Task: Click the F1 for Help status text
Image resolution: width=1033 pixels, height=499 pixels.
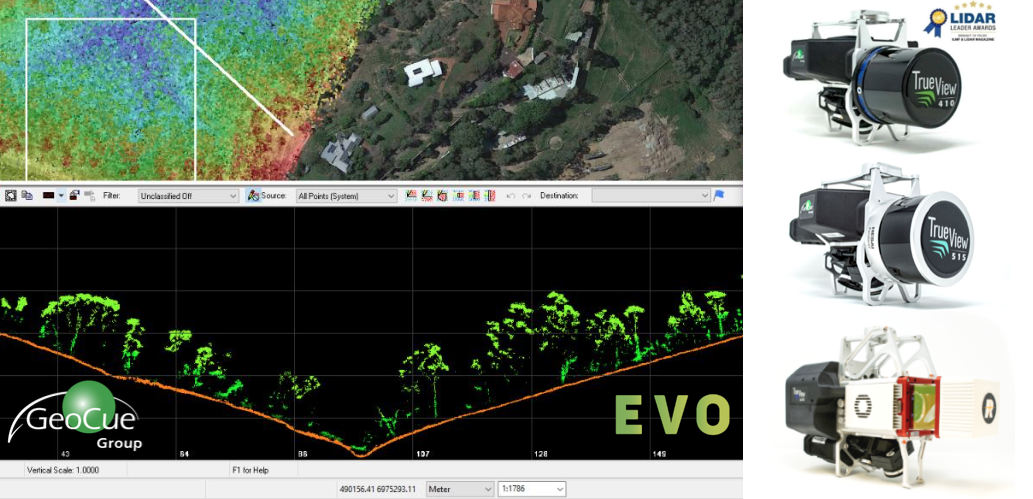Action: (250, 470)
